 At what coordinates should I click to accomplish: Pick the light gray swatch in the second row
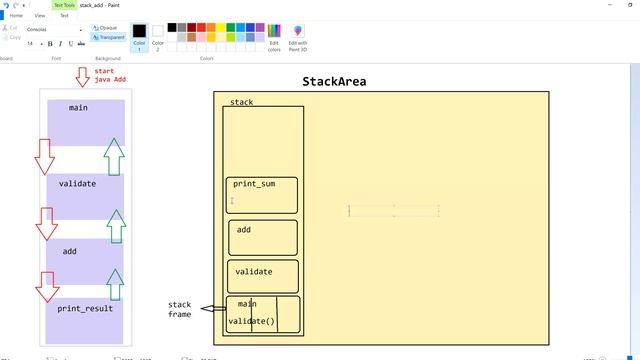coord(182,37)
